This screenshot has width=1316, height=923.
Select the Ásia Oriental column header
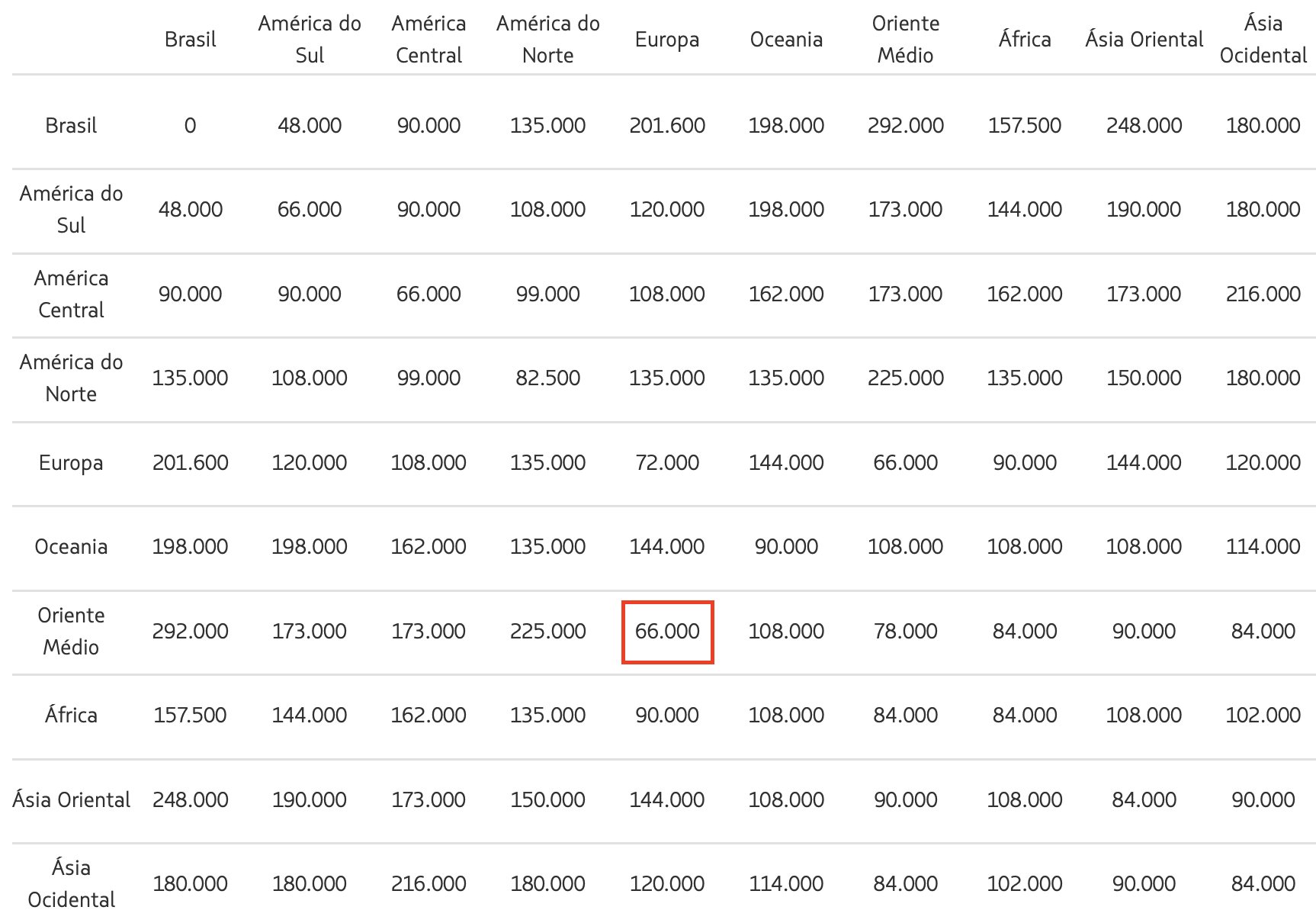1144,39
